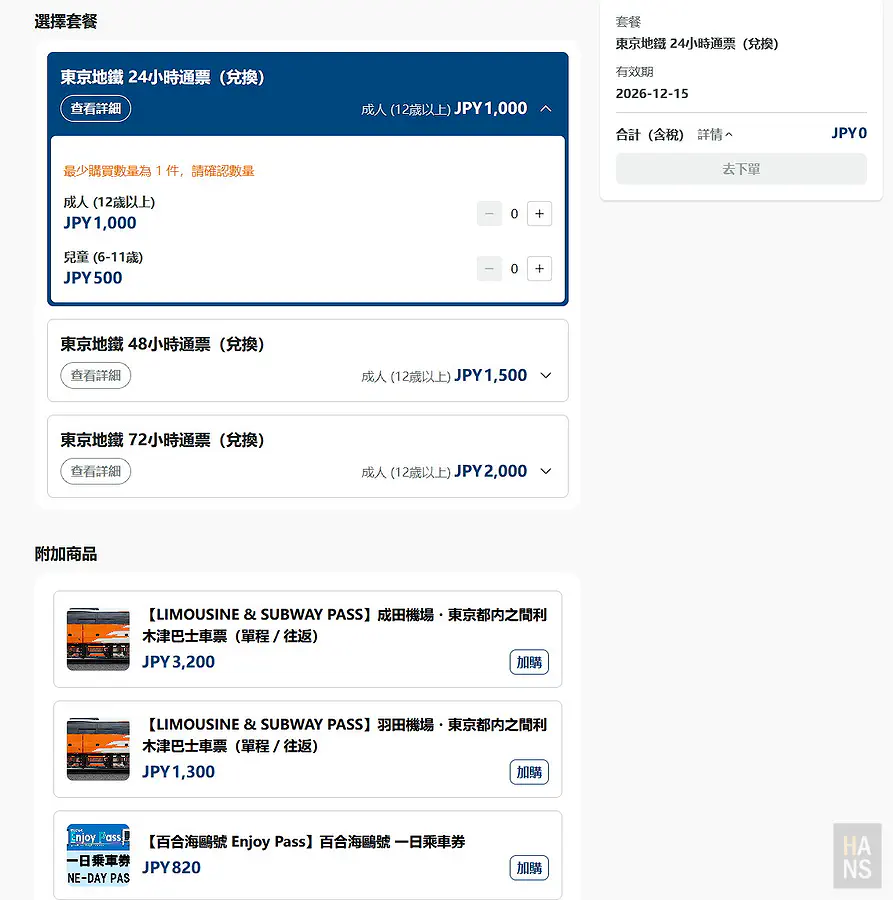Collapse the 詳情 total breakdown
The image size is (893, 900).
715,135
